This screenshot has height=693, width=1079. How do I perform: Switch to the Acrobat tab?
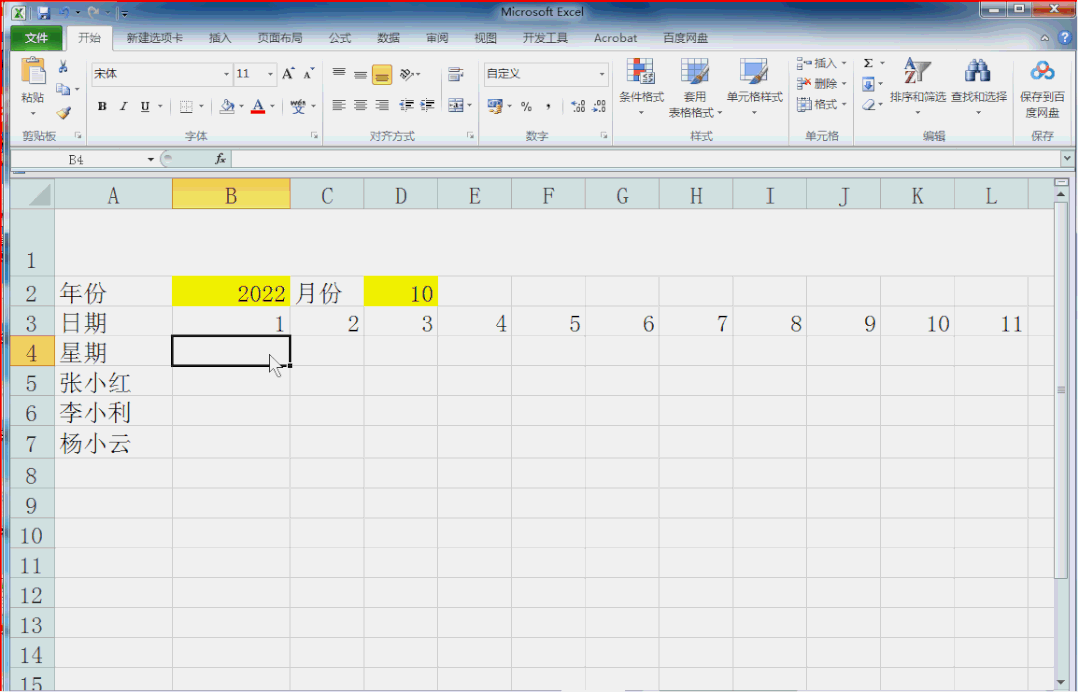(615, 38)
